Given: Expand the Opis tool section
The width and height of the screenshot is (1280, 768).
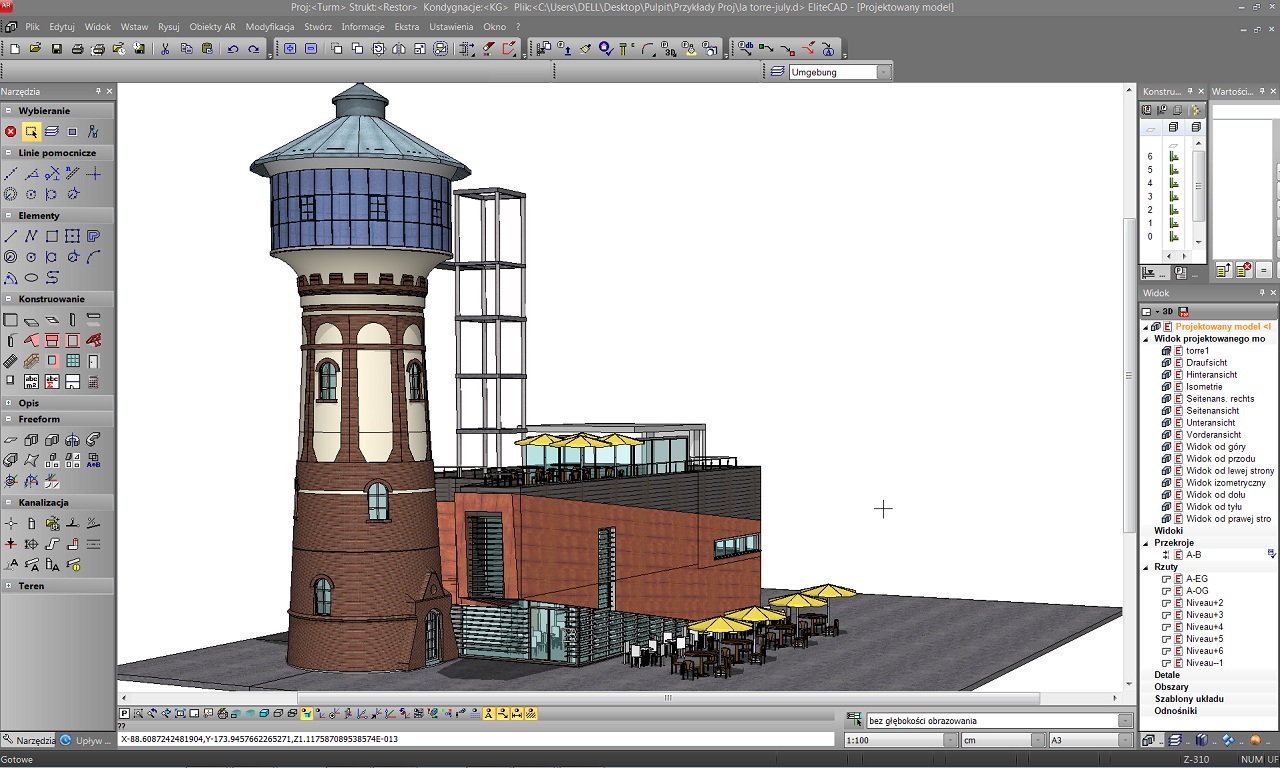Looking at the screenshot, I should (x=9, y=403).
